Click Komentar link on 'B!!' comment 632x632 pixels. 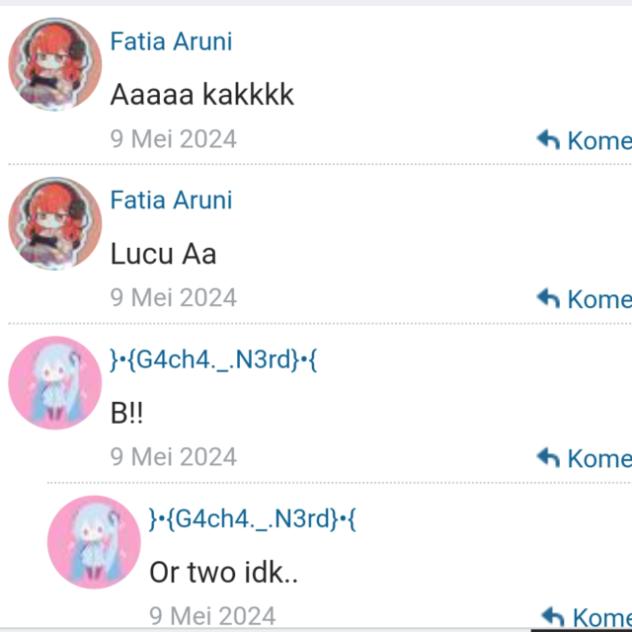(600, 459)
